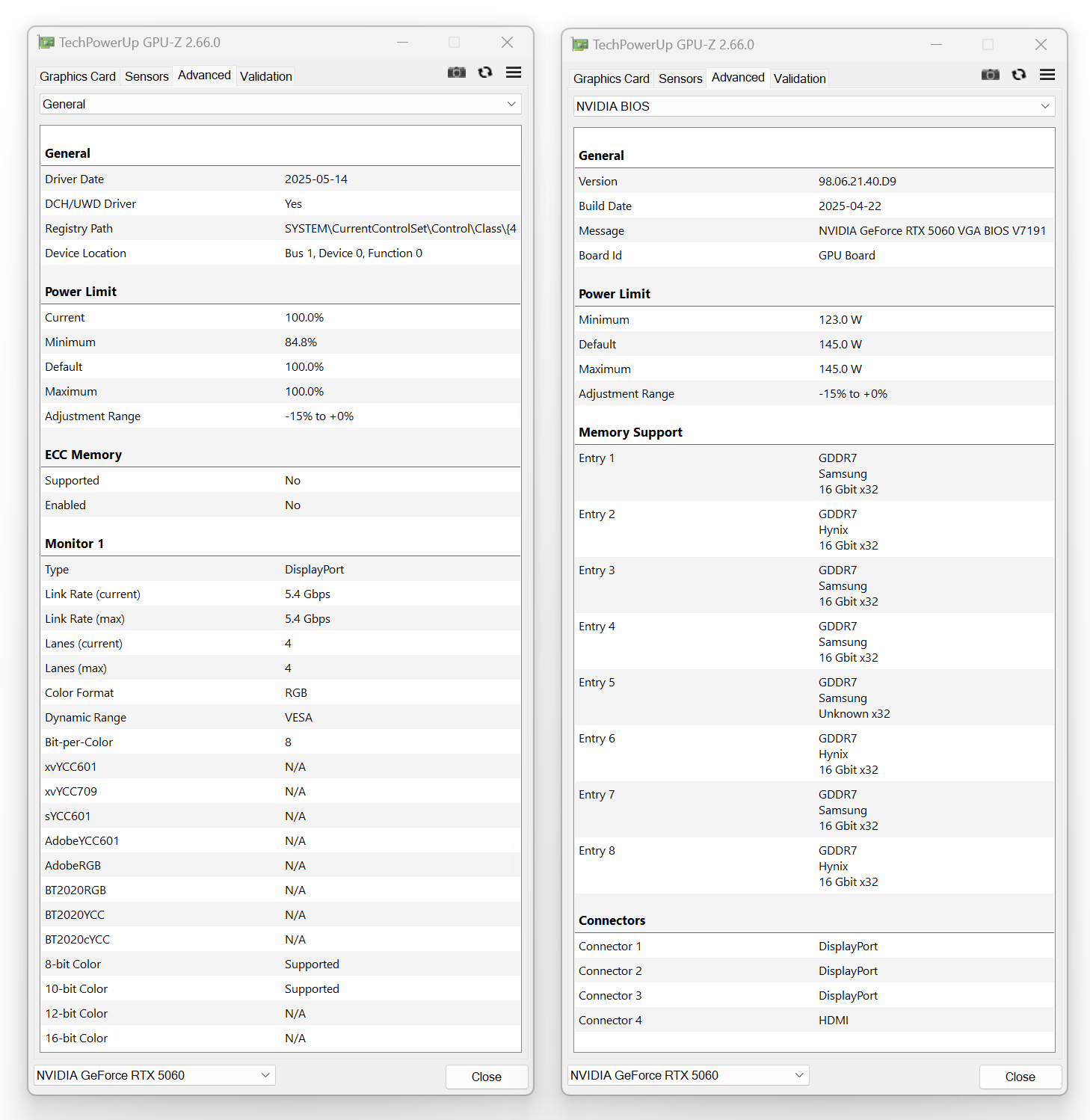Open the hamburger menu in the NVIDIA BIOS window
Viewport: 1090px width, 1120px height.
point(1047,75)
